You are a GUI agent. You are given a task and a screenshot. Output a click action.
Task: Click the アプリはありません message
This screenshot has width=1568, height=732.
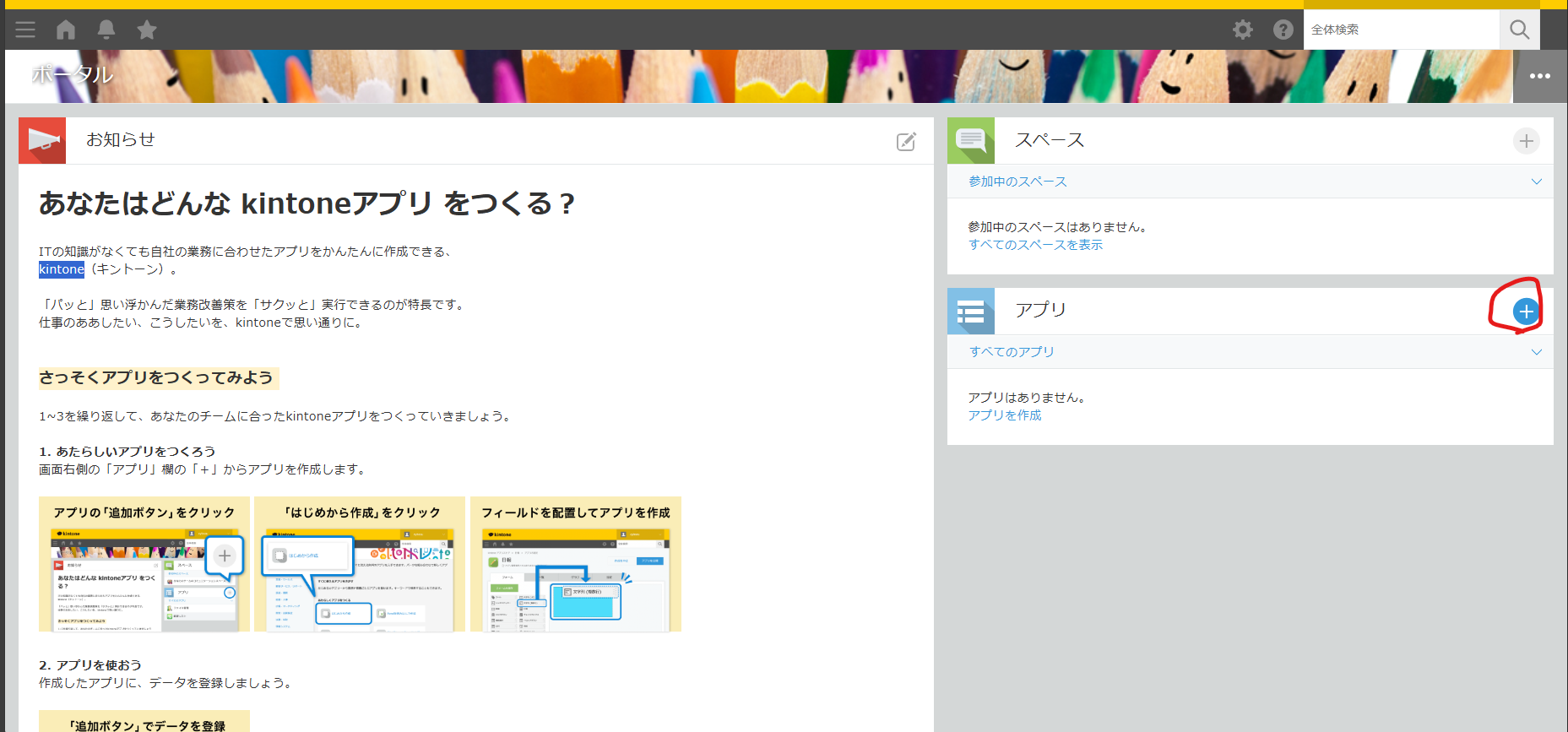click(x=1027, y=398)
